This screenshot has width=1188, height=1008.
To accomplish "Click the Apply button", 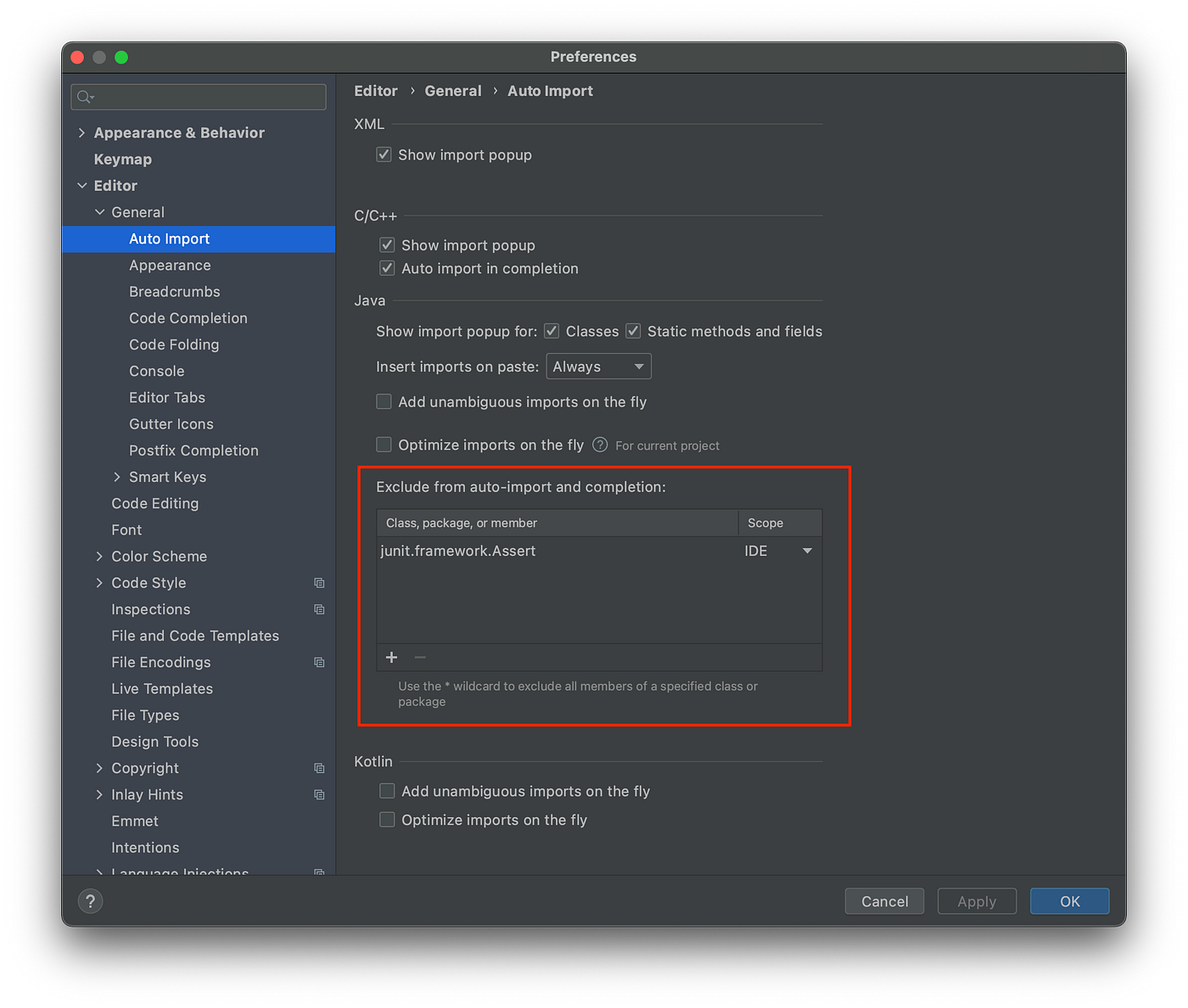I will (x=977, y=901).
